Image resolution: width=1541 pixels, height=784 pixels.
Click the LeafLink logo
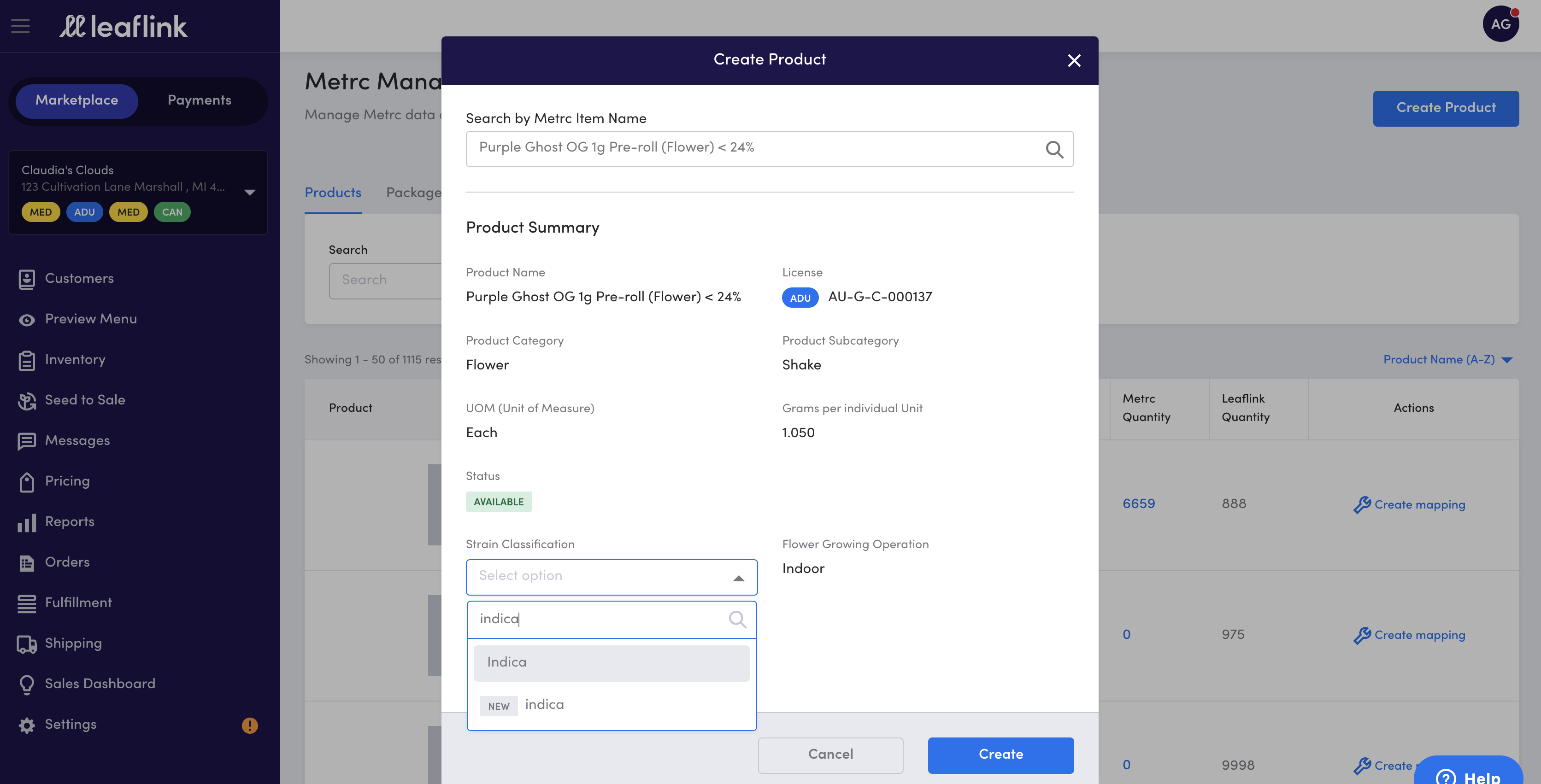[123, 26]
